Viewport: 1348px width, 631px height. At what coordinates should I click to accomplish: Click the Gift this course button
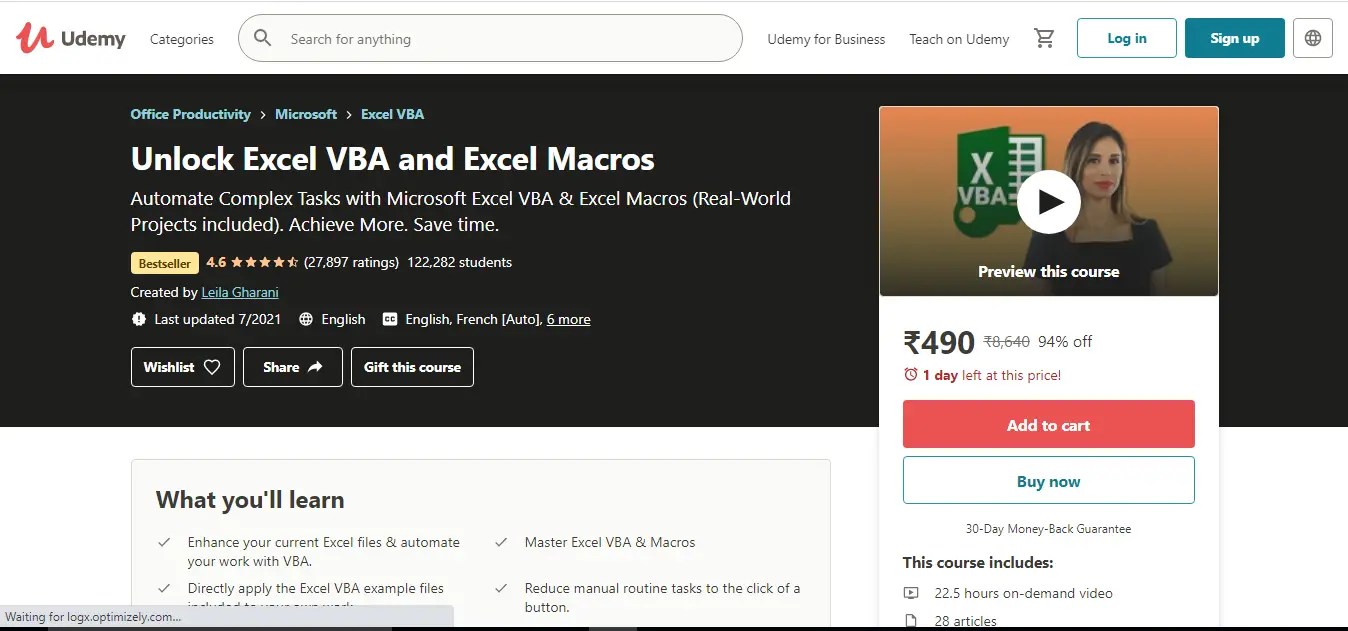412,367
